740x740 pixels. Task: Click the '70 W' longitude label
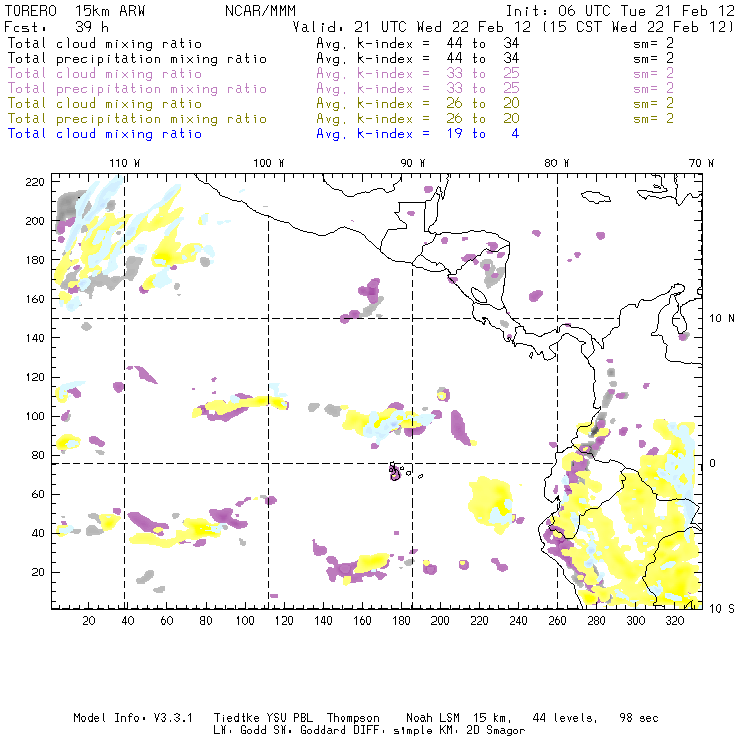point(701,163)
